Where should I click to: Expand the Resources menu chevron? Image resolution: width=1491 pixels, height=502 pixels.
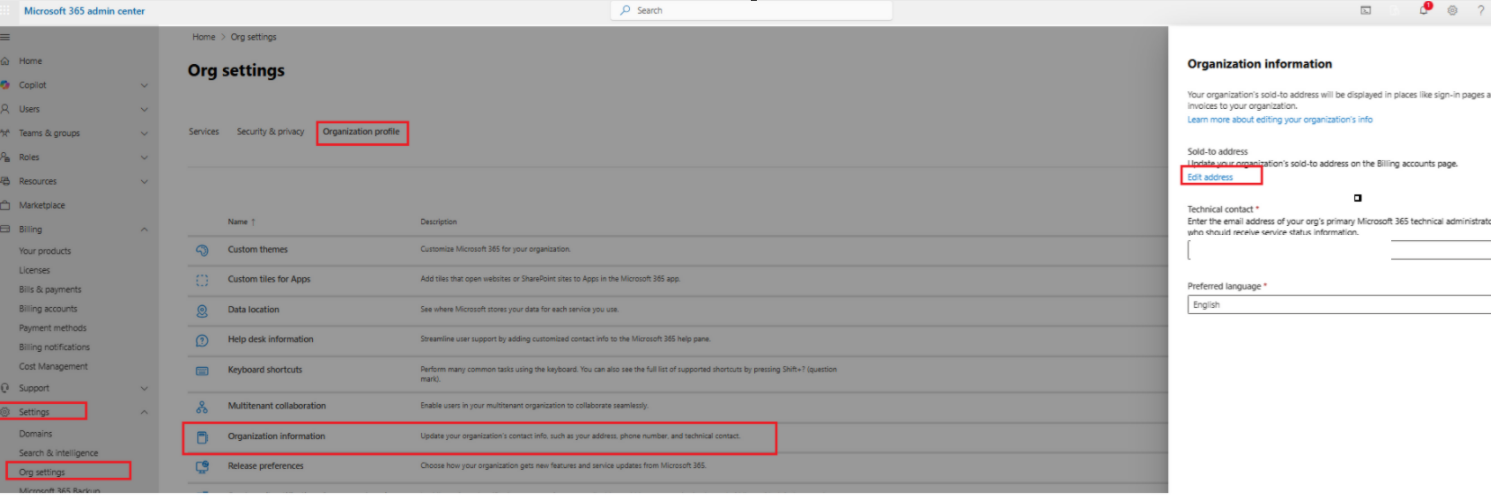144,181
